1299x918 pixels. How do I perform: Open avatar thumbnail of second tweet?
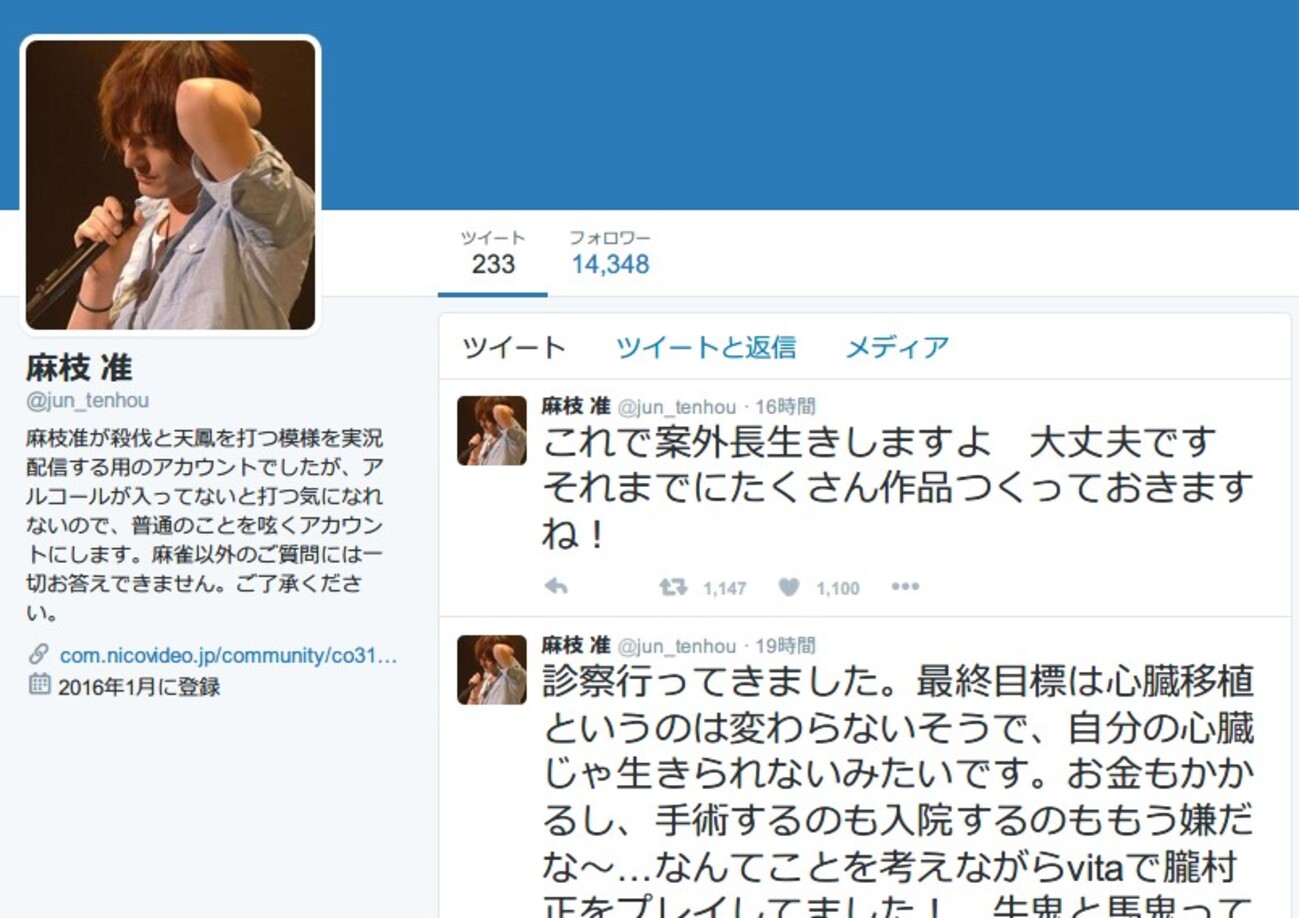pos(492,670)
